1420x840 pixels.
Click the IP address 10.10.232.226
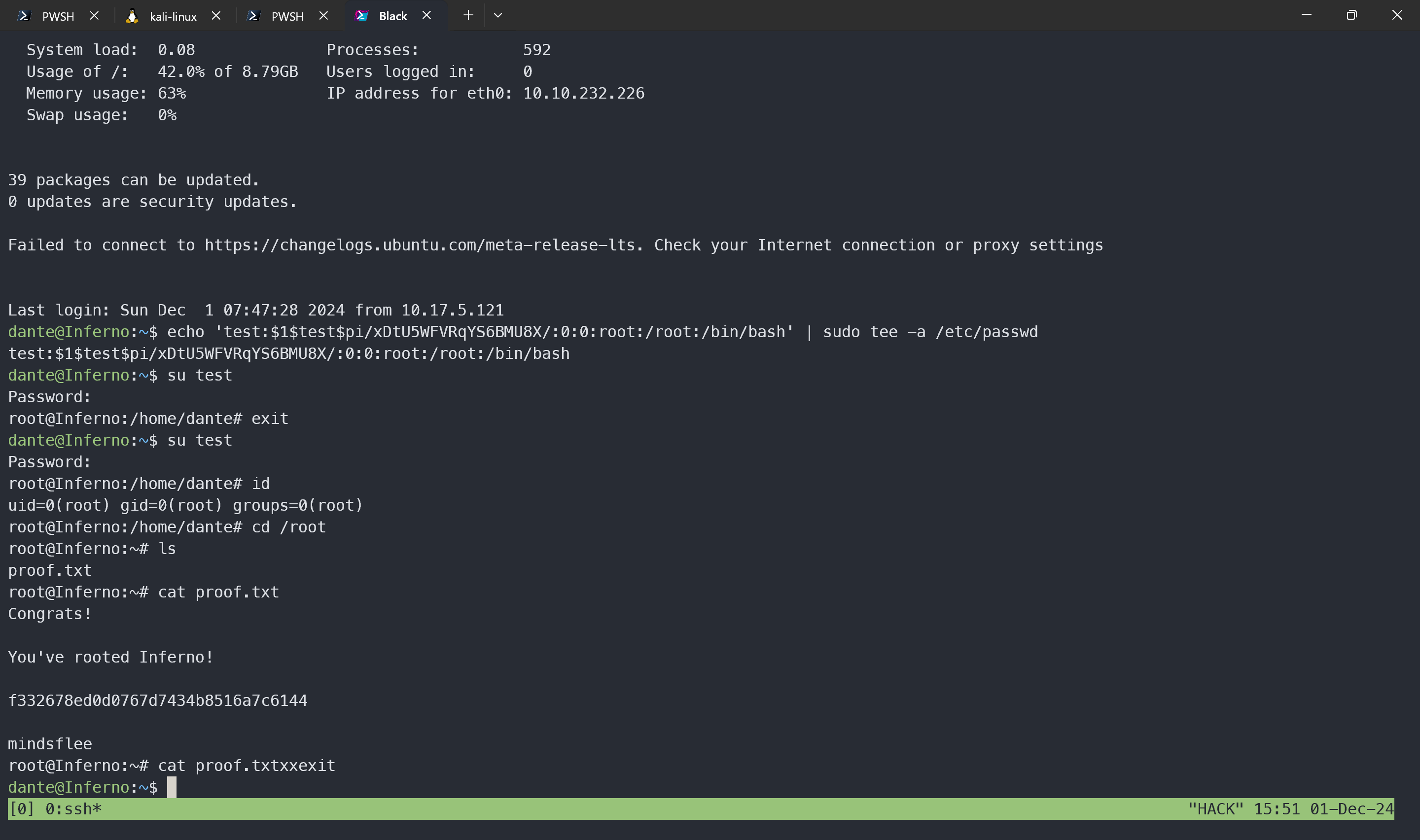(x=583, y=93)
